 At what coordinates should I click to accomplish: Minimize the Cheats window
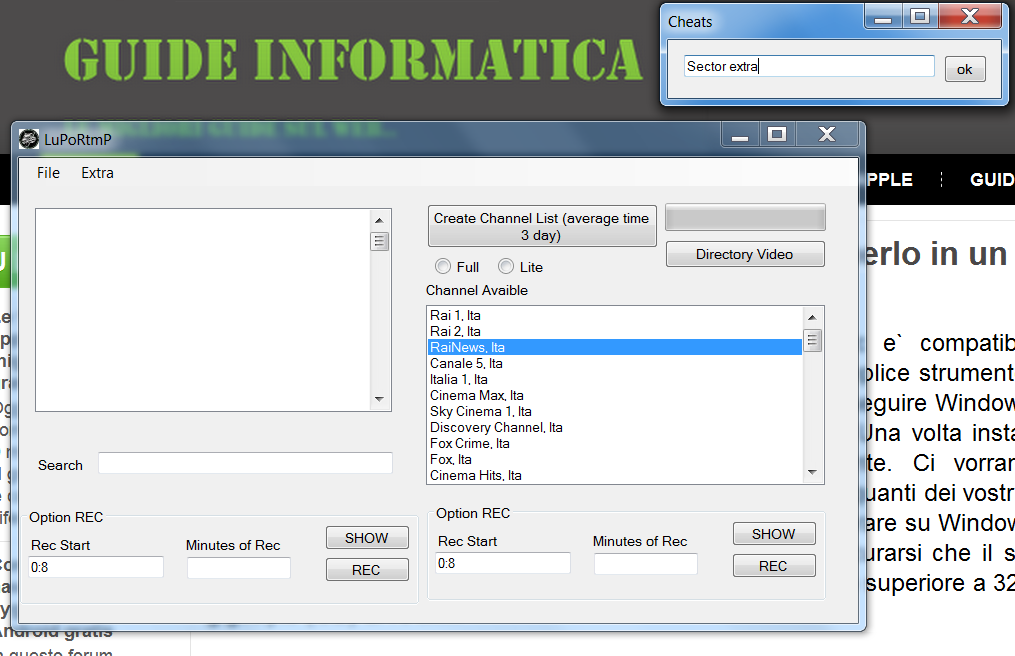[883, 17]
